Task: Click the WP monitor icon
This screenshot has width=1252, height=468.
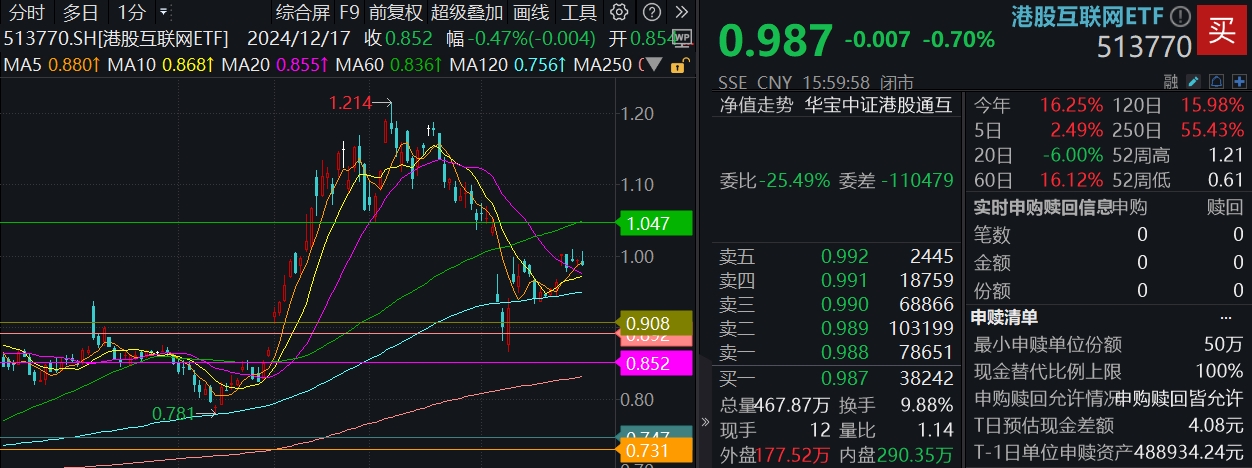Action: (x=682, y=39)
